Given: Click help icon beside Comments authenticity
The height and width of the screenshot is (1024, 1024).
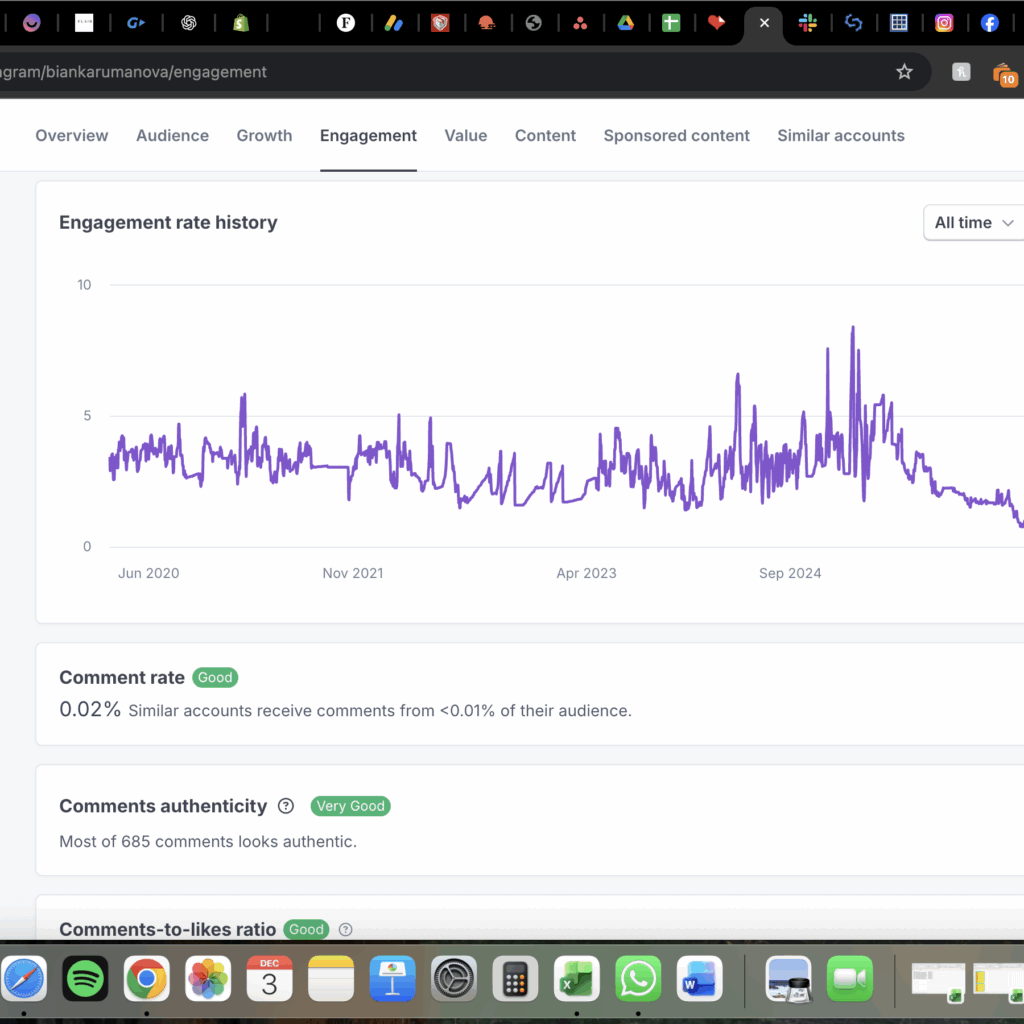Looking at the screenshot, I should 286,806.
